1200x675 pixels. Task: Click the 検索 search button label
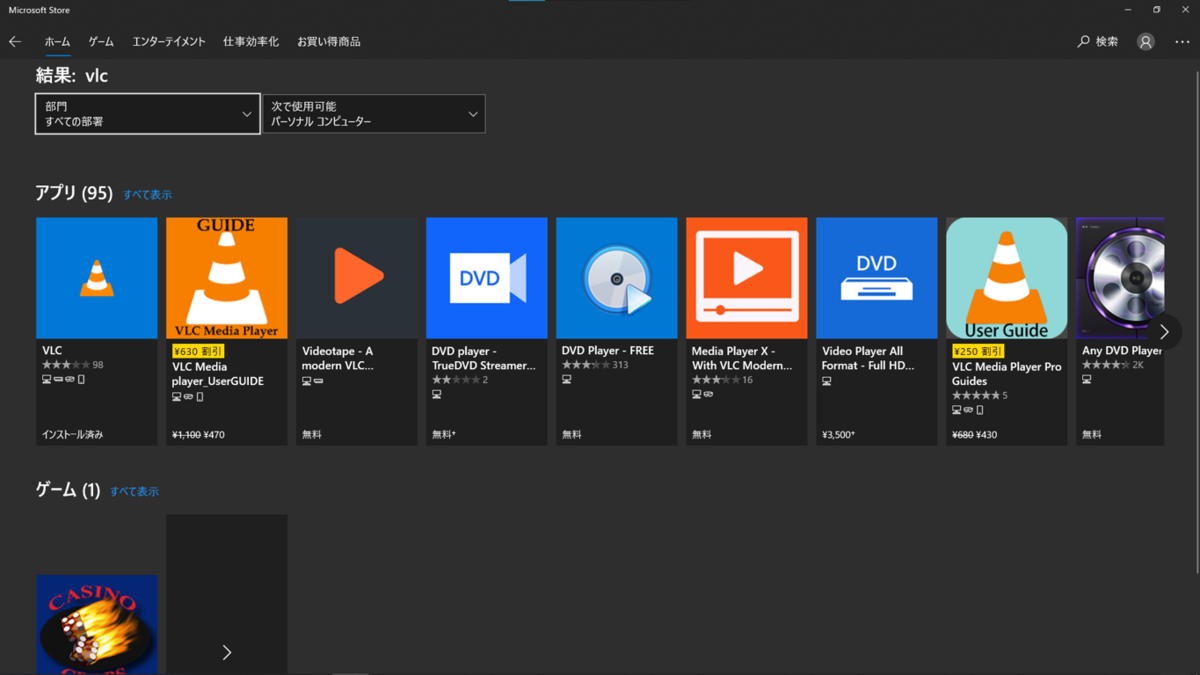(x=1107, y=42)
